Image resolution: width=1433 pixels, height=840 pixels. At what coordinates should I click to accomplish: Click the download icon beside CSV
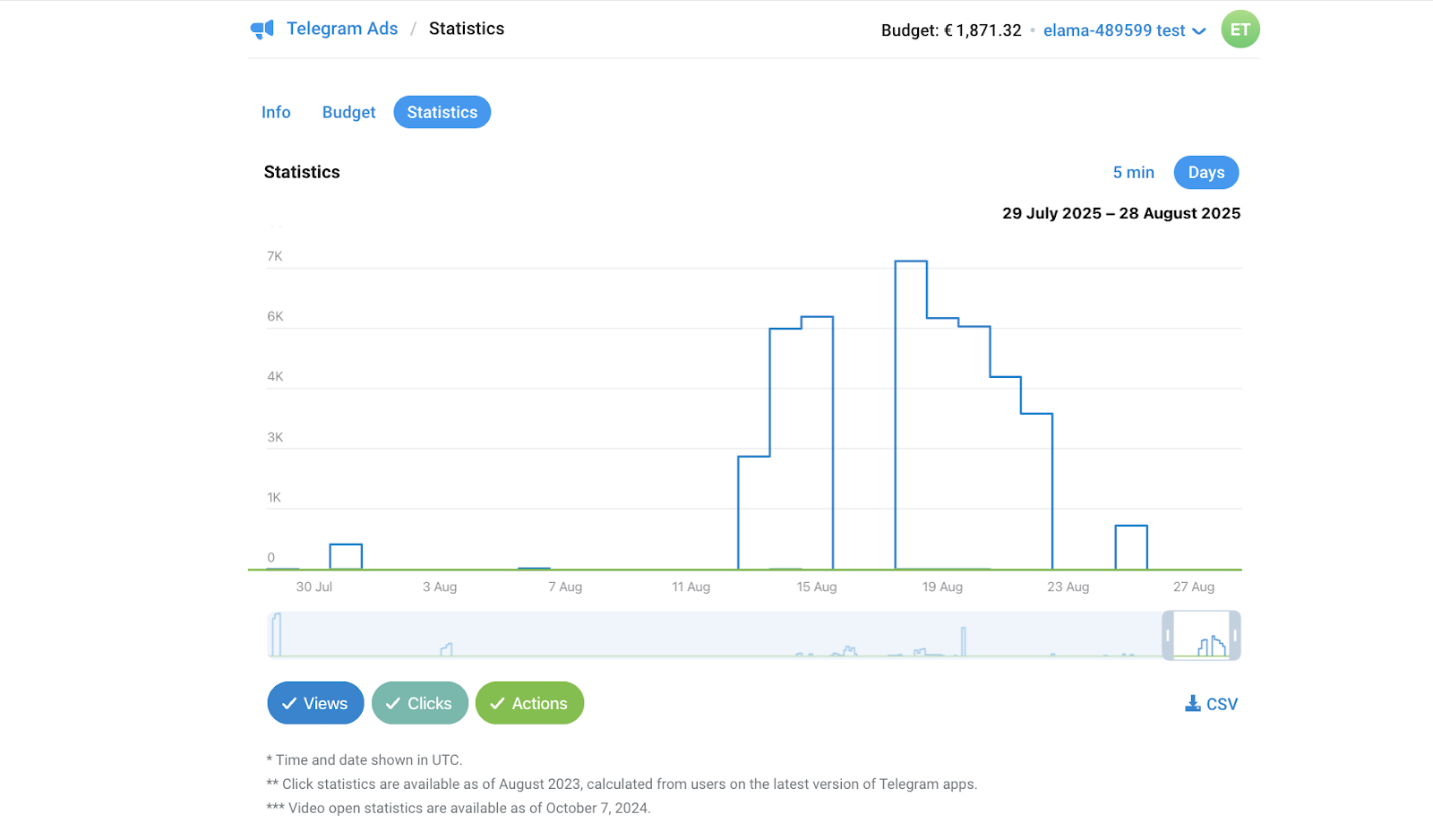(1192, 704)
